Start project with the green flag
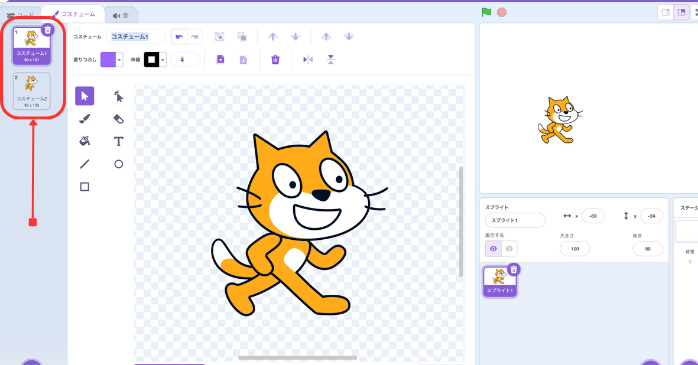Screen dimensions: 698x365 point(486,12)
